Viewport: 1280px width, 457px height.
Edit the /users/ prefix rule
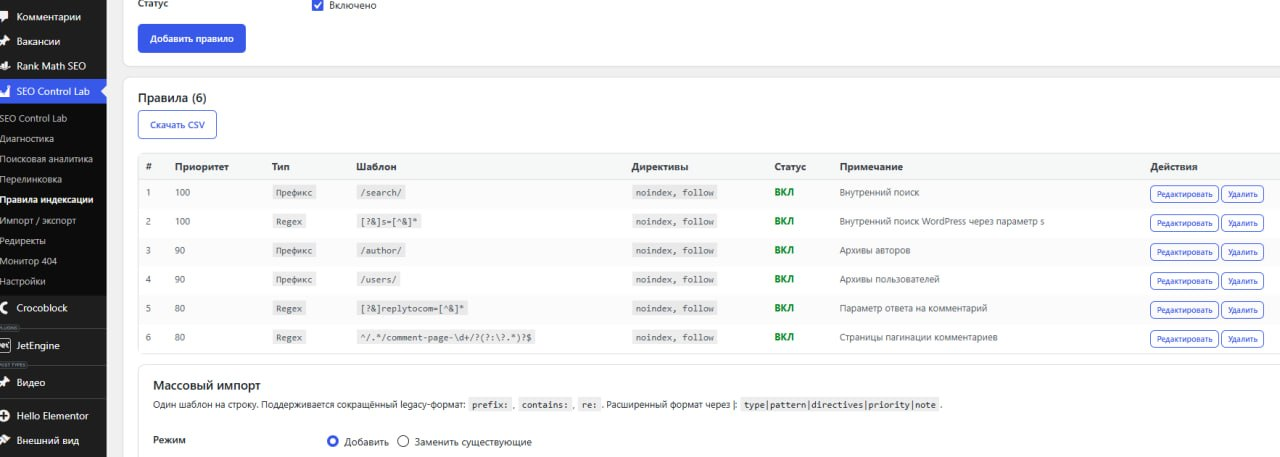(x=1184, y=281)
